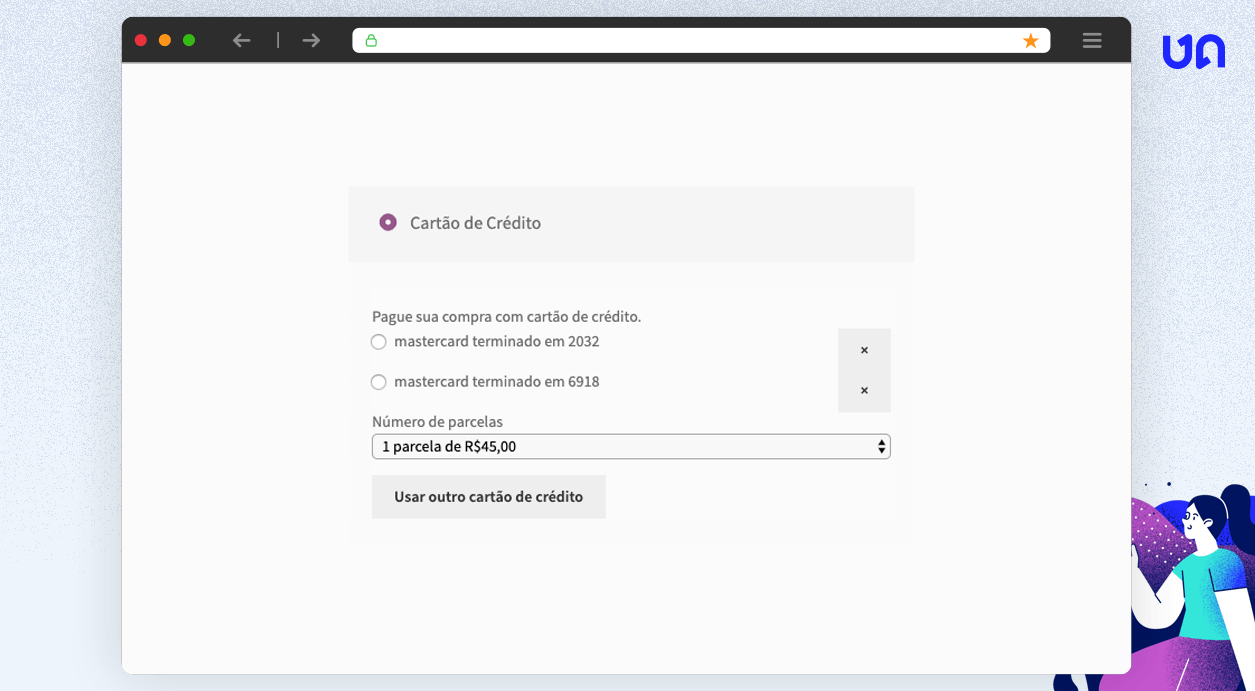Screen dimensions: 1255x691
Task: Click the browser forward arrow
Action: point(311,40)
